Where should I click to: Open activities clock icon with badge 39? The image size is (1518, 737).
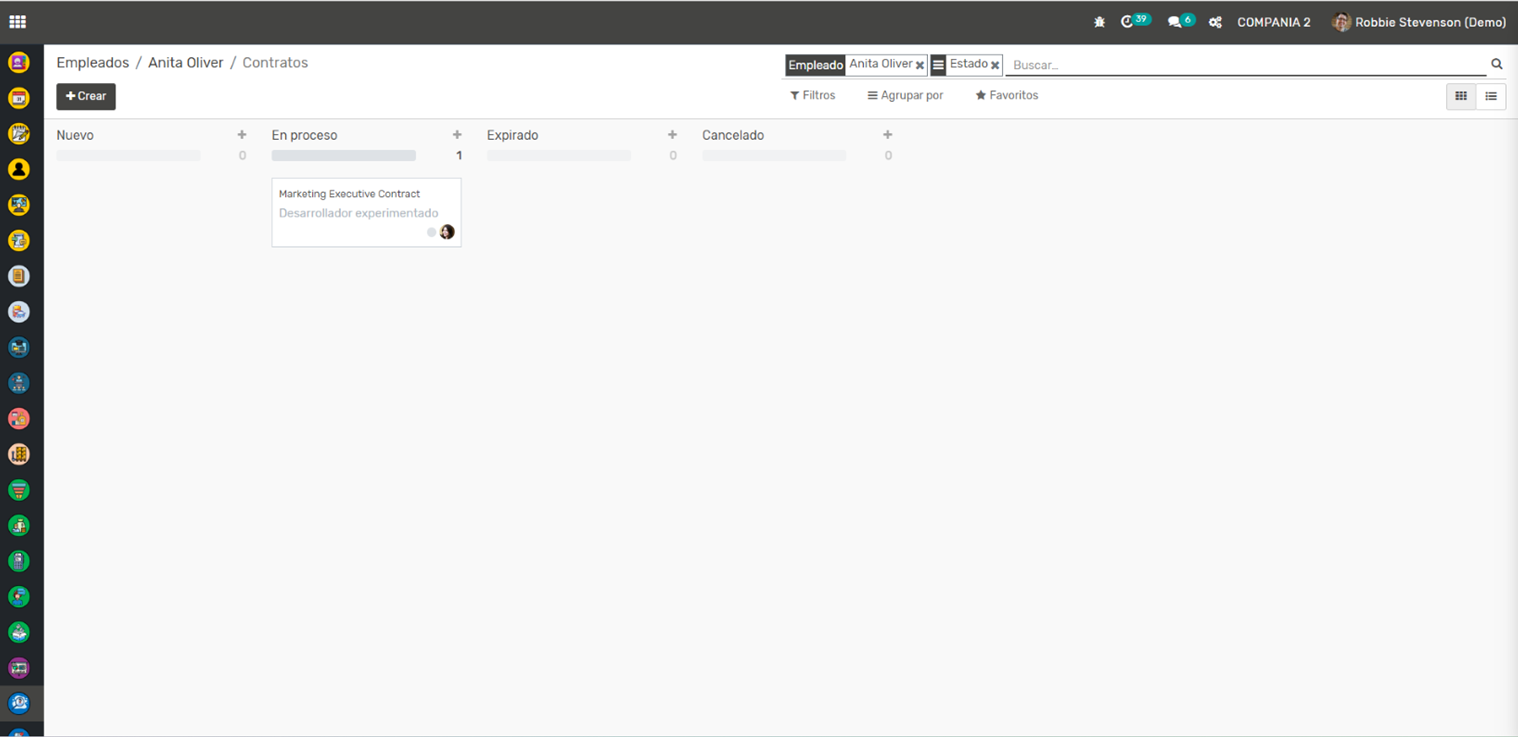(1128, 22)
